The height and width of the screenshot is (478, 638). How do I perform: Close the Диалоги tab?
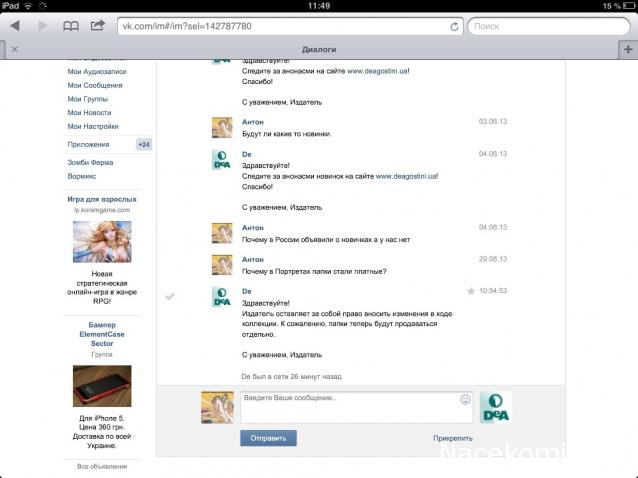pos(13,47)
